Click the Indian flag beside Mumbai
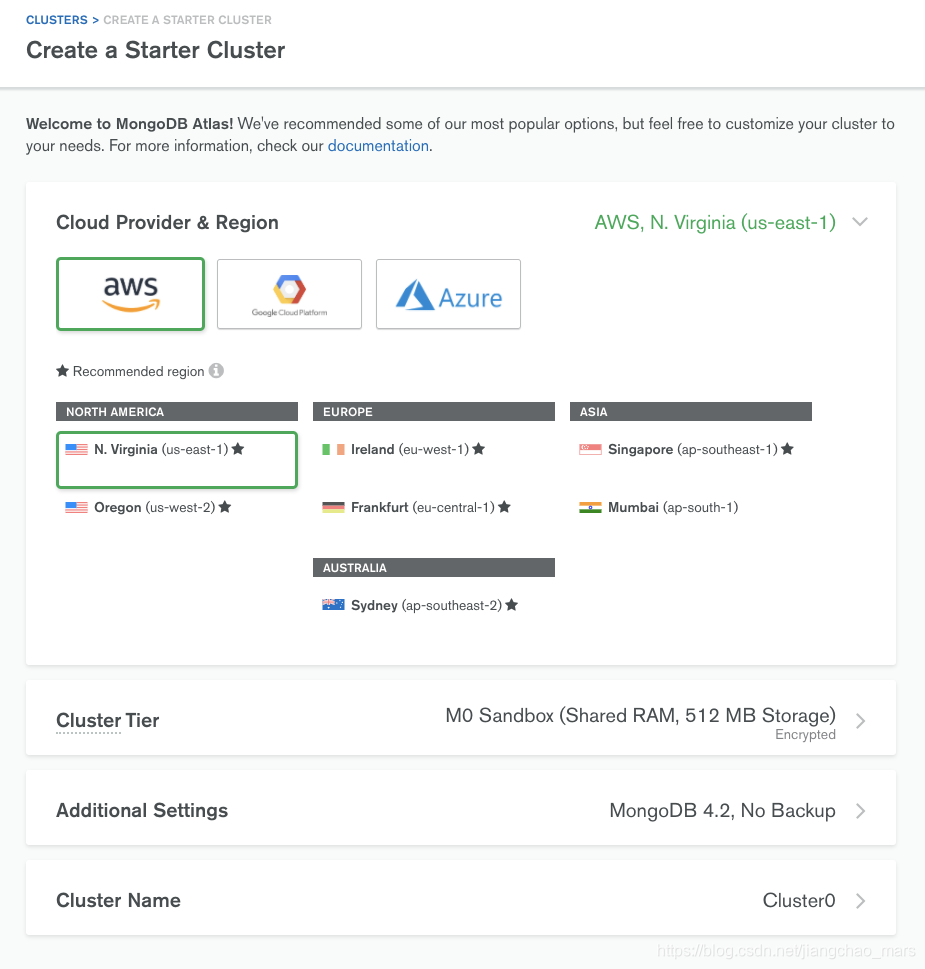Viewport: 925px width, 969px height. pyautogui.click(x=590, y=507)
